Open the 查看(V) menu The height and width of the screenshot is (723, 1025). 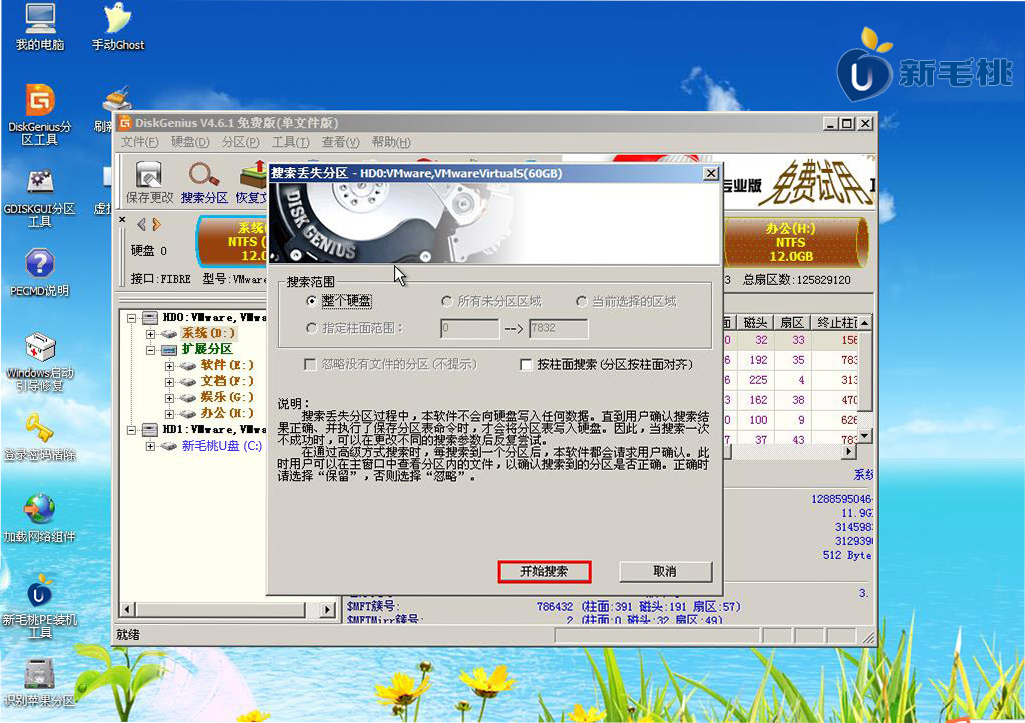pos(340,142)
